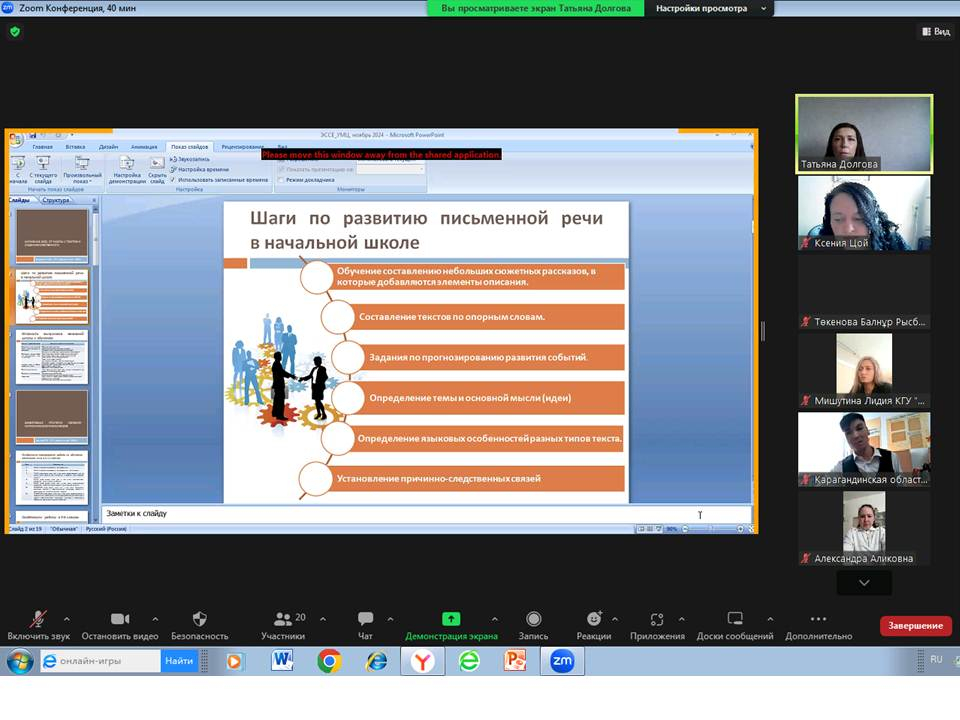960x720 pixels.
Task: Expand the arrow next to Остановить видео
Action: [x=155, y=619]
